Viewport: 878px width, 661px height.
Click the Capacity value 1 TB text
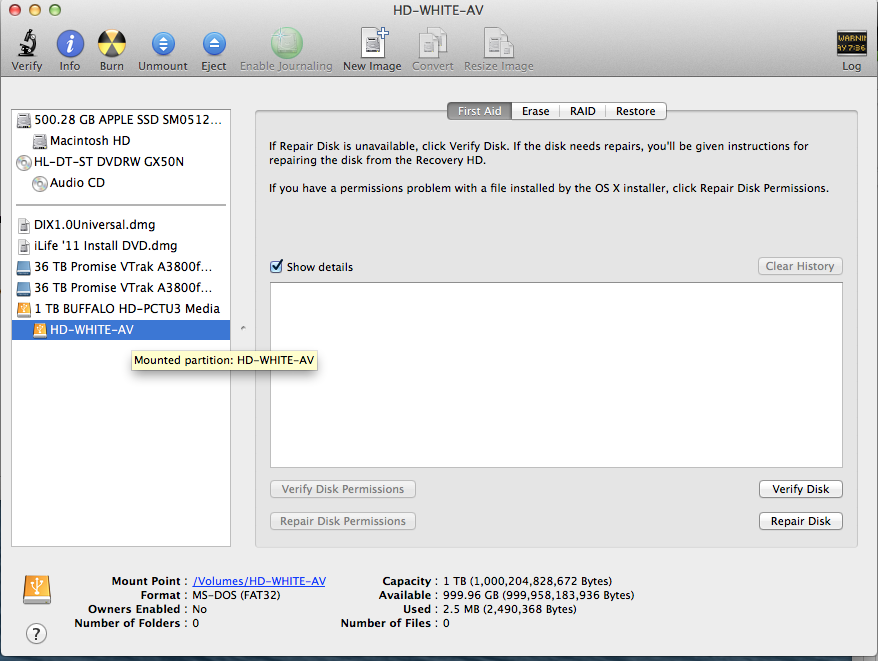pos(527,581)
